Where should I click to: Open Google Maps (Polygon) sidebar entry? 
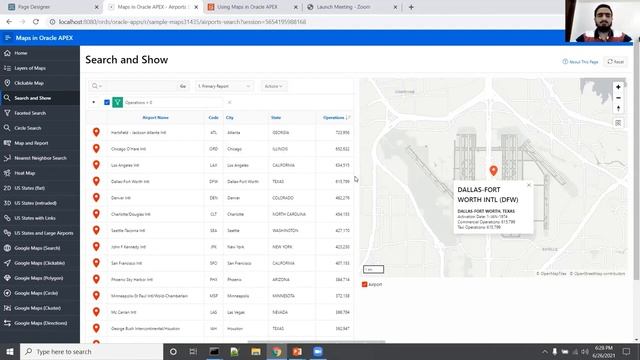40,278
